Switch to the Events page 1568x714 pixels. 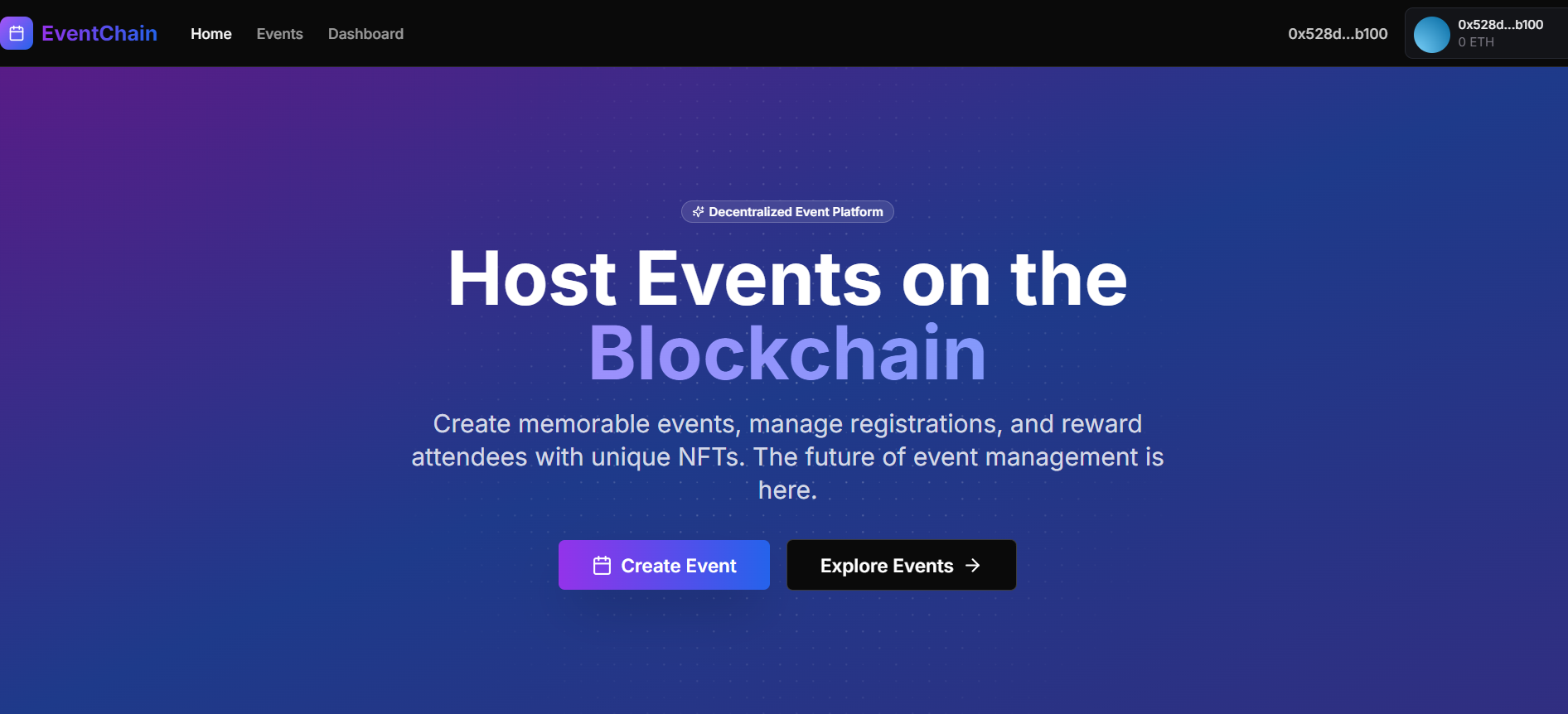[279, 34]
